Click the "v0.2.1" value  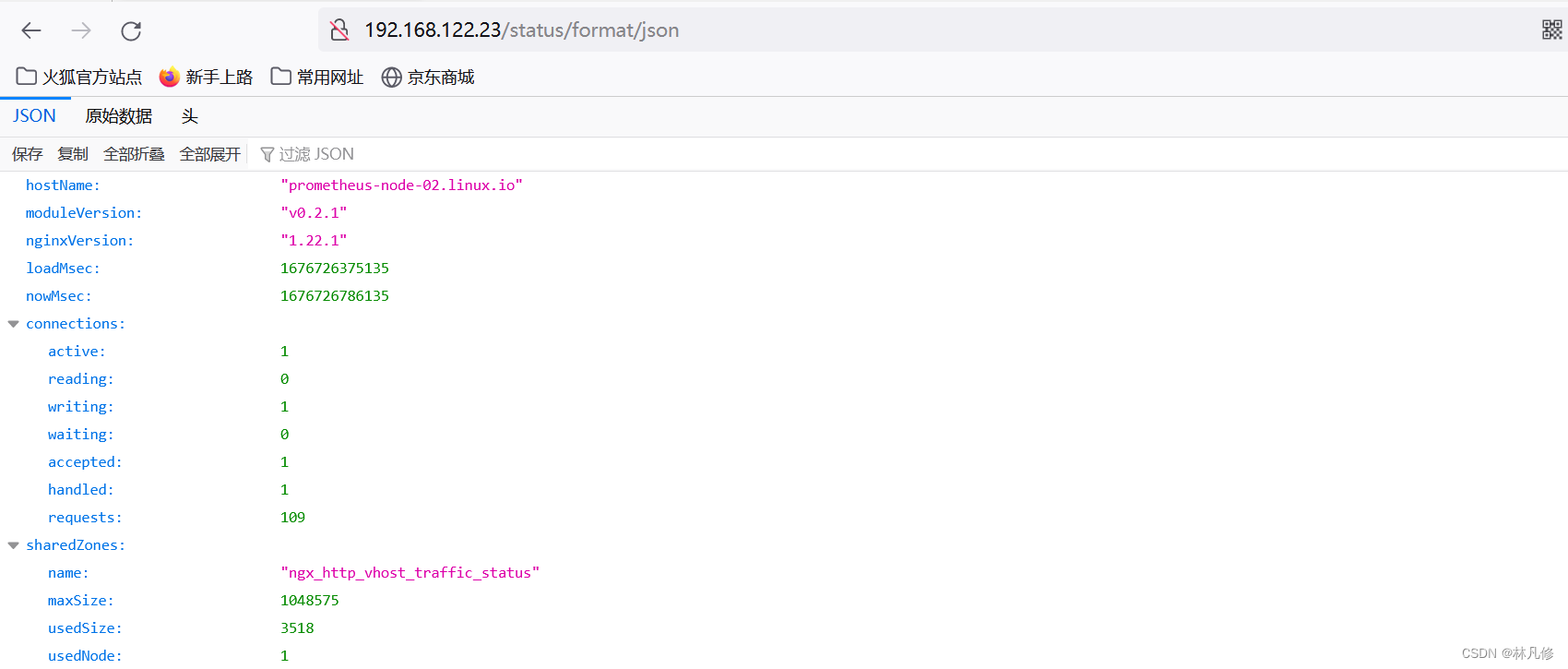pyautogui.click(x=314, y=213)
